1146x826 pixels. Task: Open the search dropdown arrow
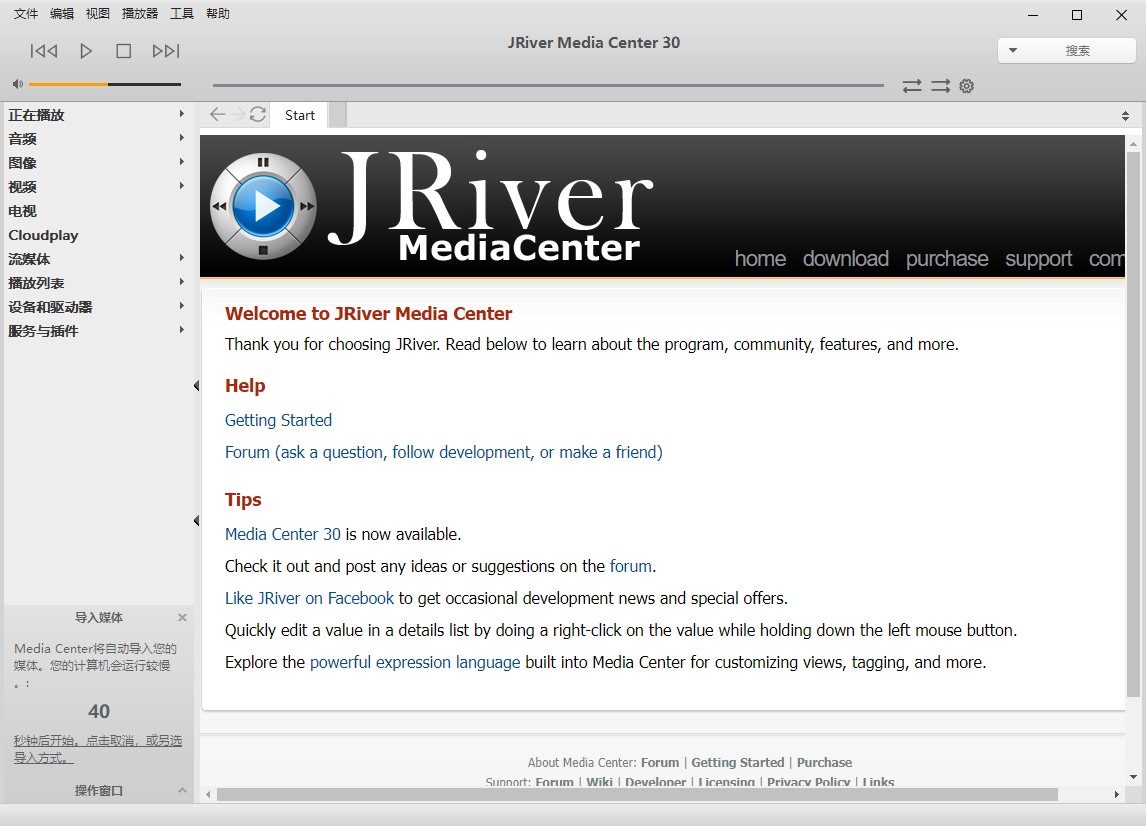coord(1013,50)
